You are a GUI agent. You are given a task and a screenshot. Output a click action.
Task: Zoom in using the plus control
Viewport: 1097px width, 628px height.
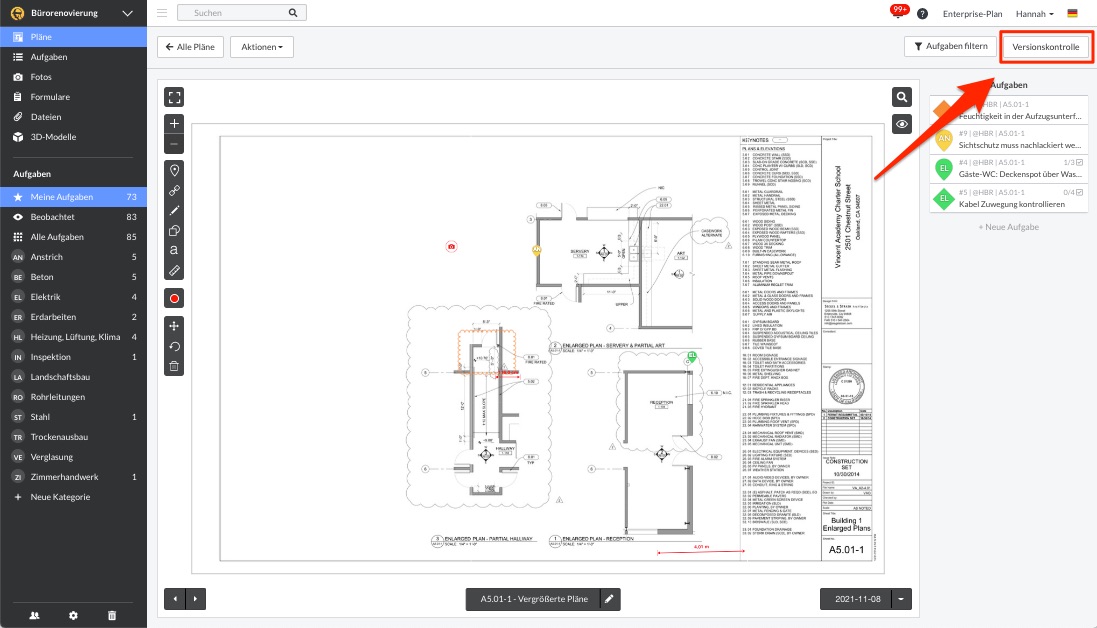pos(174,123)
